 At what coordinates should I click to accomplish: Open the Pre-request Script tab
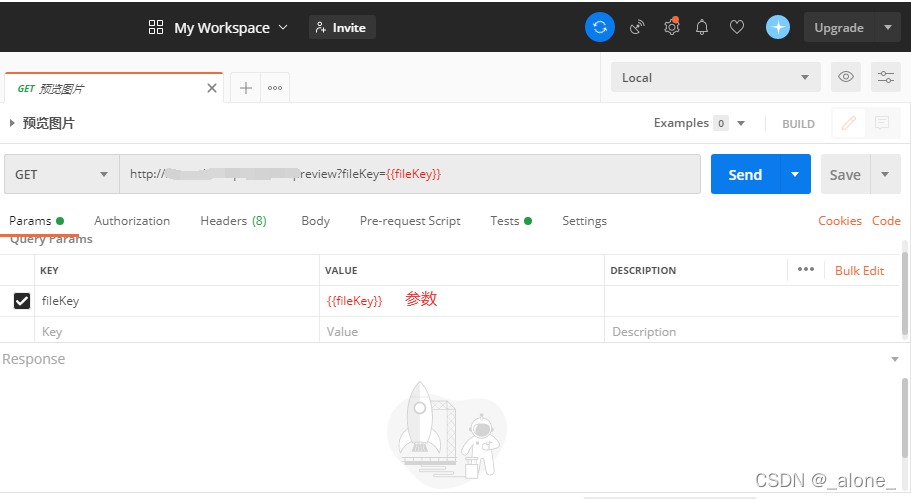[410, 221]
